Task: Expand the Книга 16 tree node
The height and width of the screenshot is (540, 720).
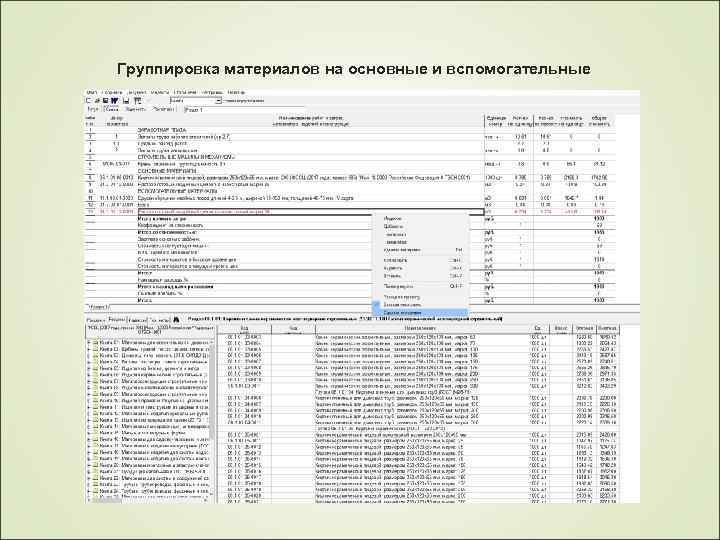Action: (x=89, y=439)
